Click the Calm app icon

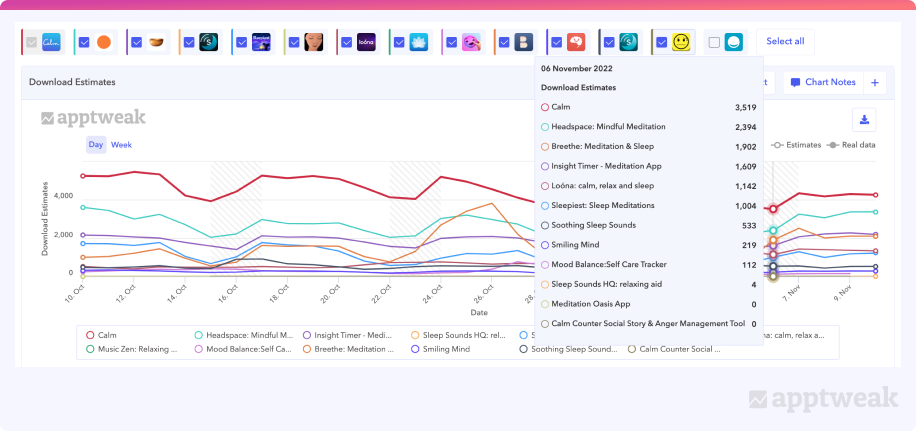[52, 42]
